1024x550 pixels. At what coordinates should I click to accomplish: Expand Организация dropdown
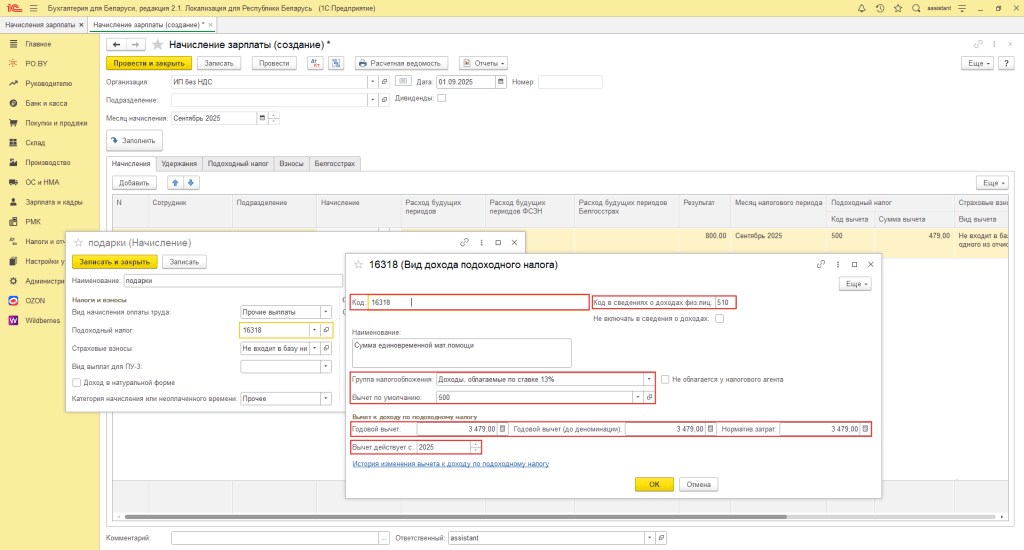[372, 82]
